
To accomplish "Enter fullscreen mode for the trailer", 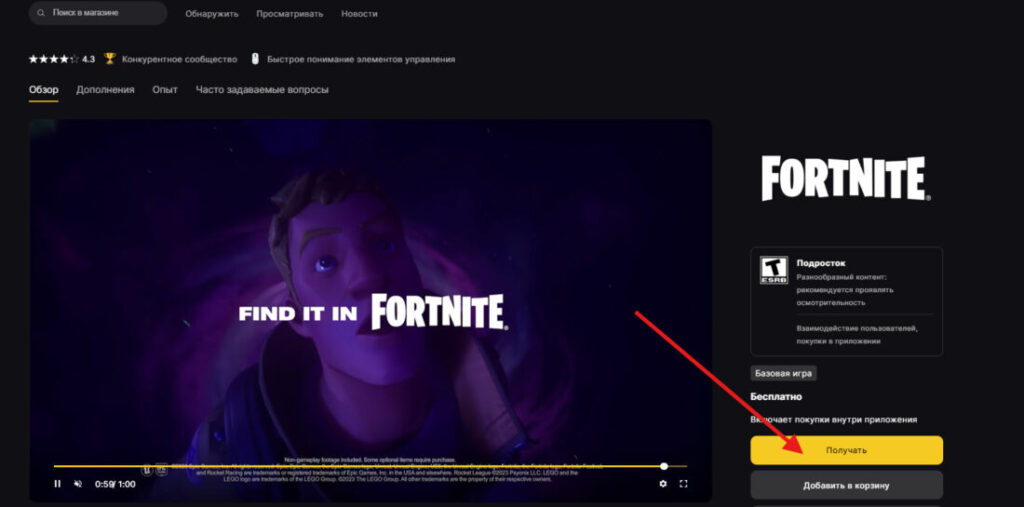I will click(x=684, y=484).
